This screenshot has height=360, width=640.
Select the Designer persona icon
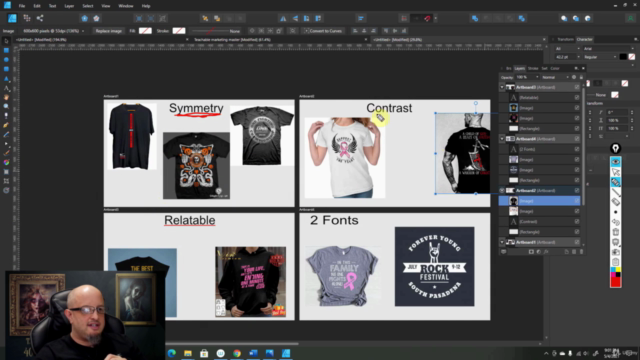tap(12, 18)
